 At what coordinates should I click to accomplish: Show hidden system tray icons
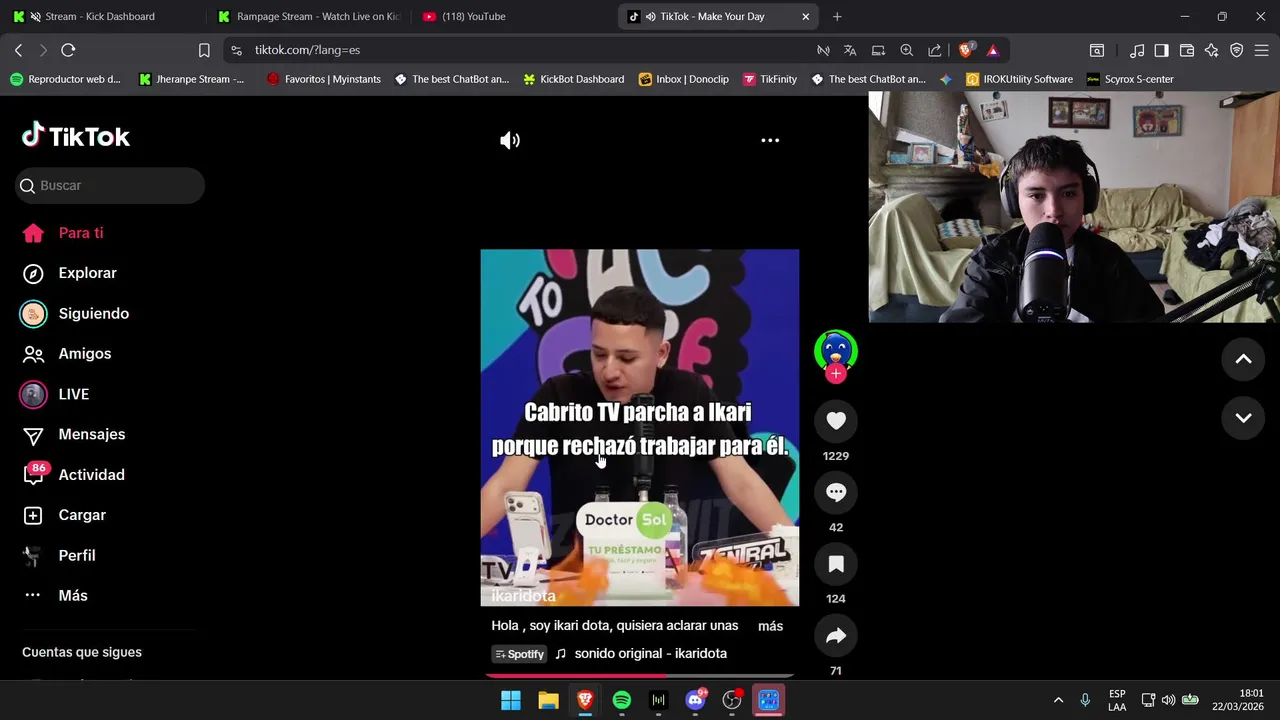(x=1058, y=700)
